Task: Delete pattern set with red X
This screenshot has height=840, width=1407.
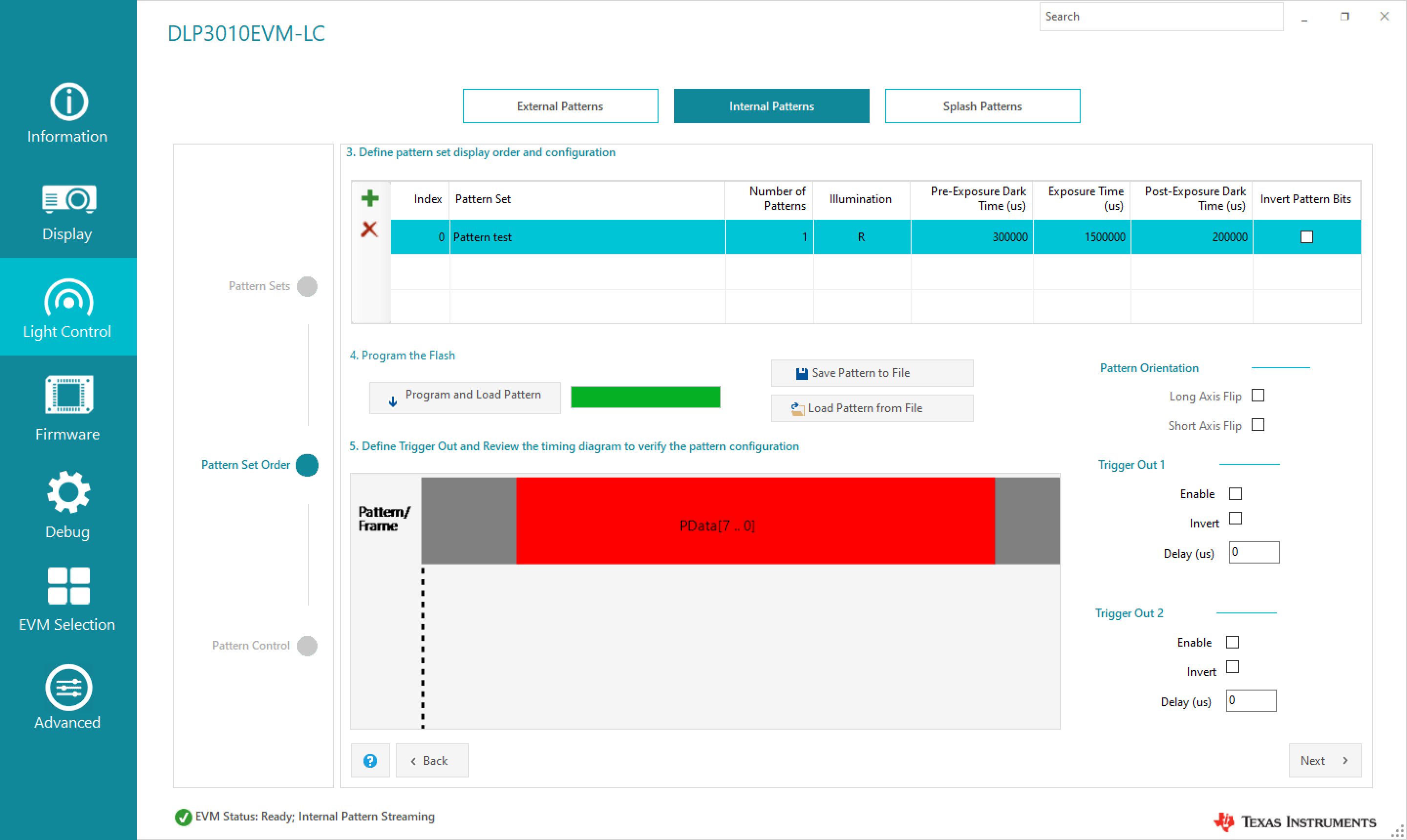Action: coord(369,229)
